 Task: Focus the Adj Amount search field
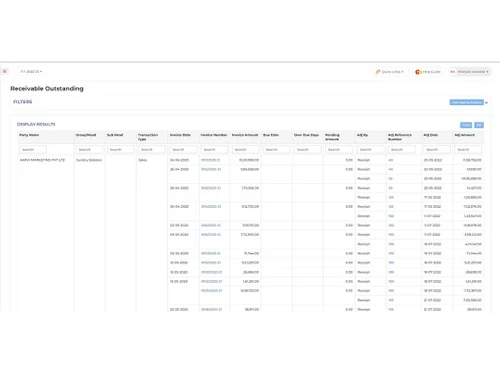point(468,150)
